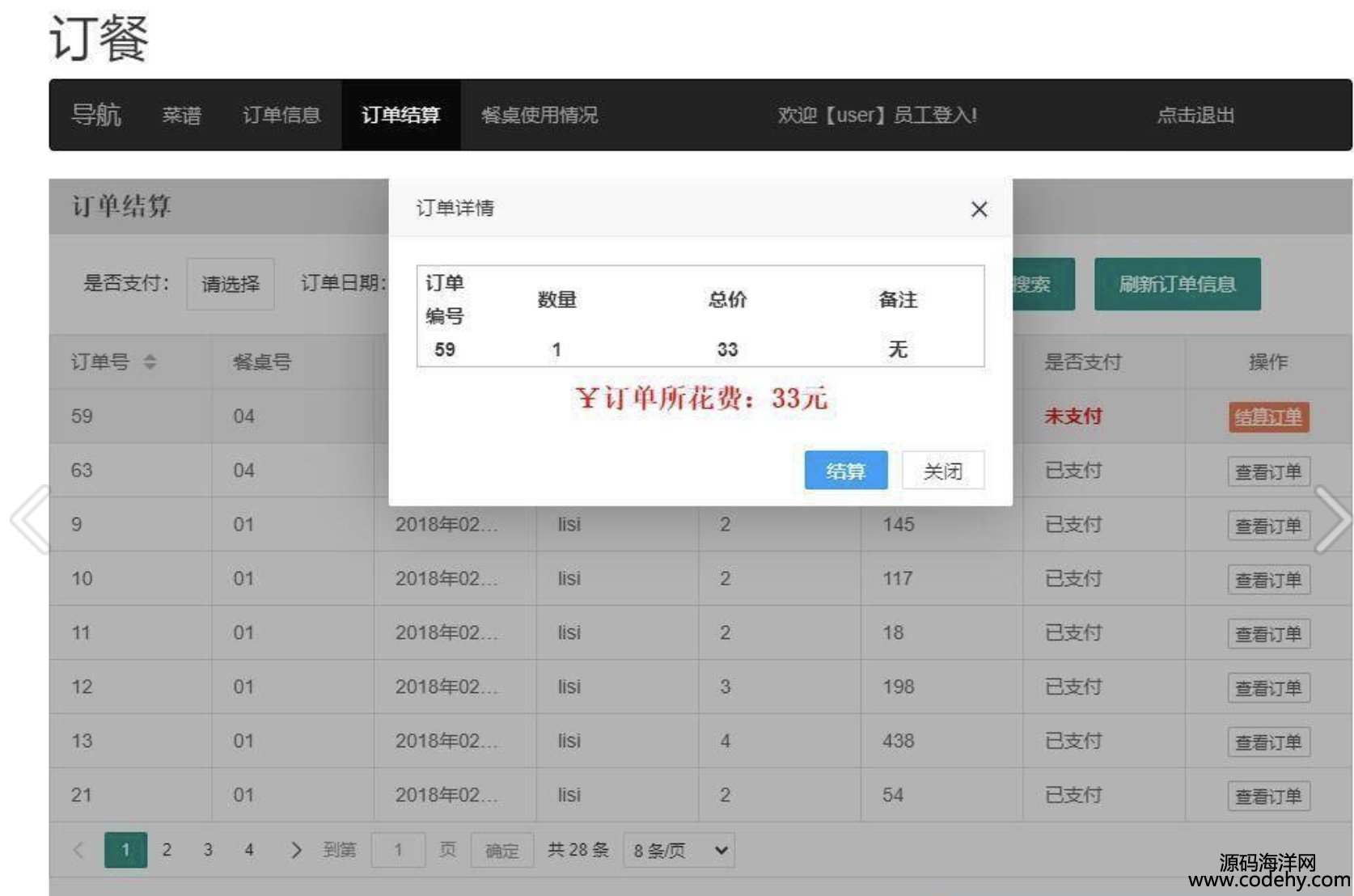Close the 订单详情 dialog with X icon
This screenshot has width=1354, height=896.
pos(979,209)
